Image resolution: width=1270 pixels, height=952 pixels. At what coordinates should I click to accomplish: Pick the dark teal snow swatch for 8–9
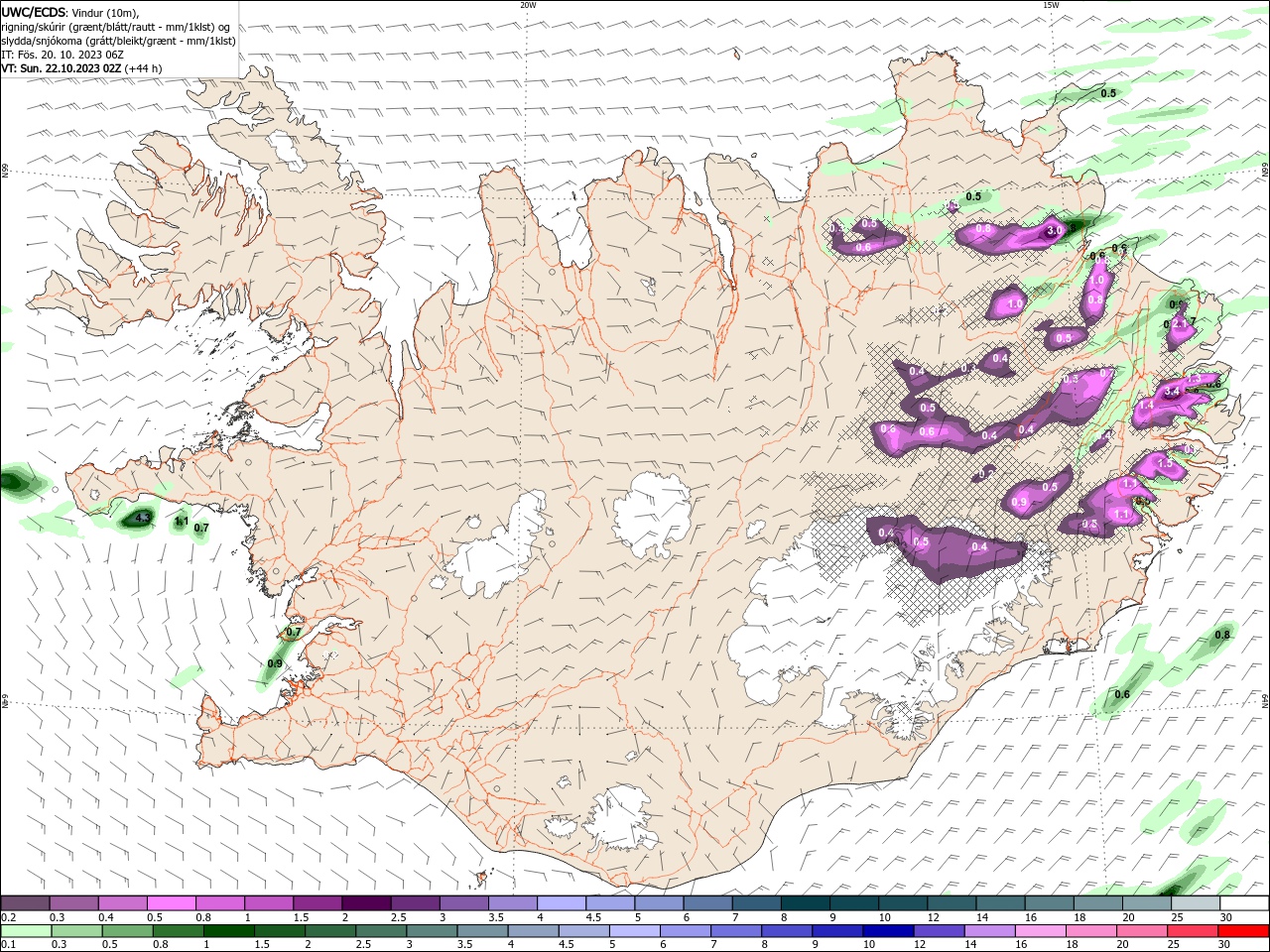pyautogui.click(x=806, y=903)
